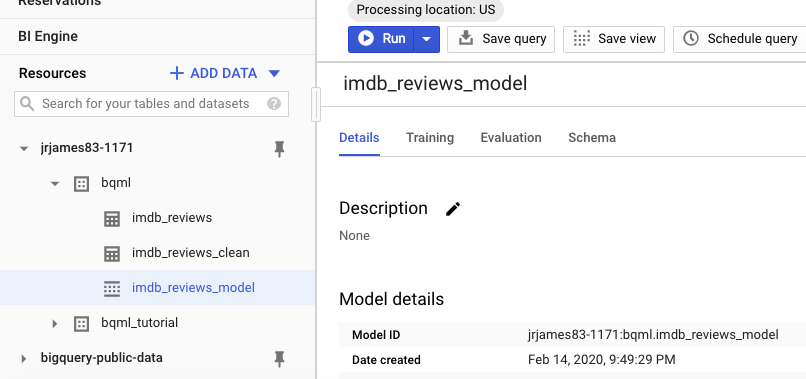806x379 pixels.
Task: Switch to the Details tab
Action: 359,138
